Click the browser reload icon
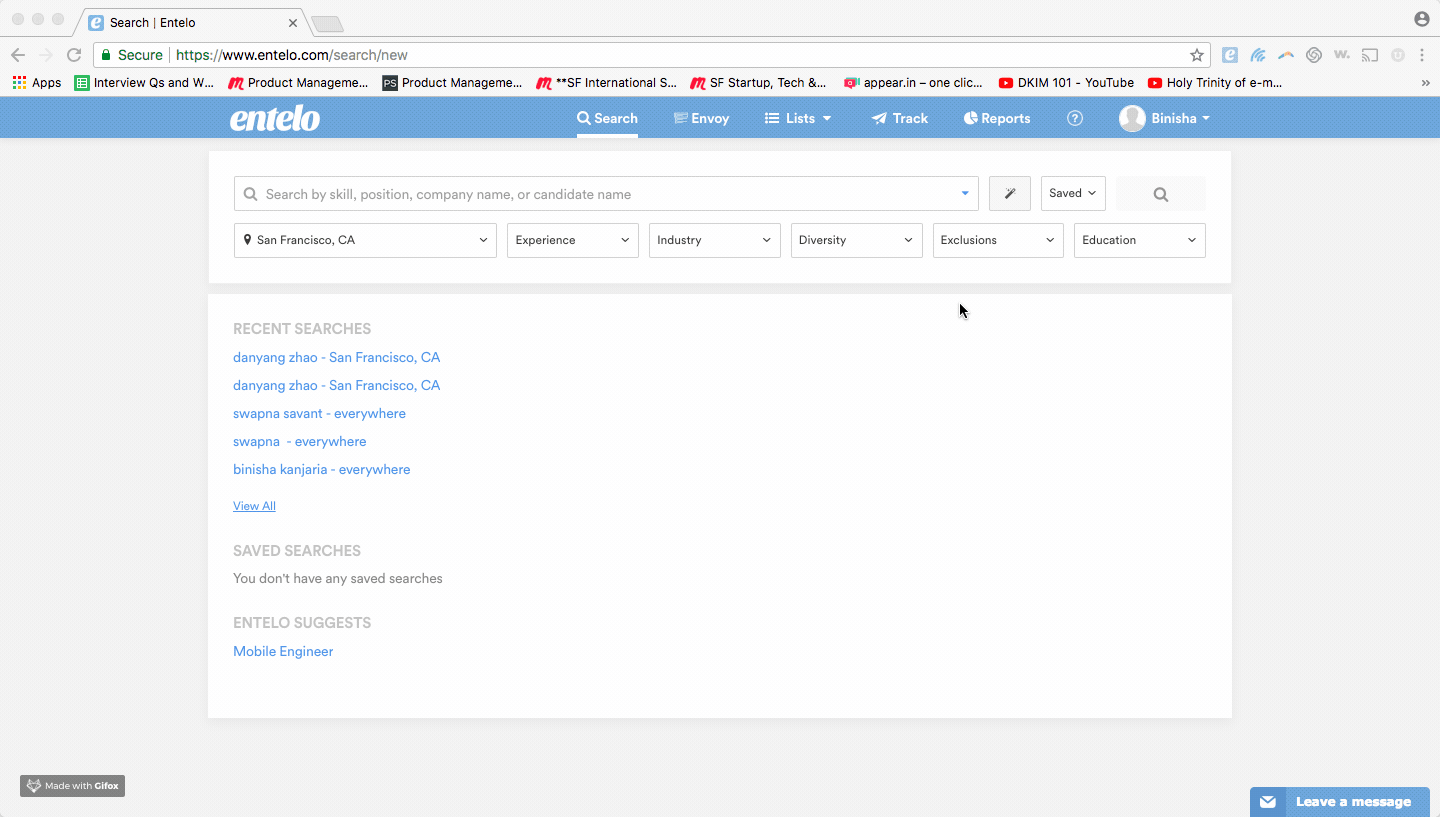This screenshot has height=817, width=1440. pyautogui.click(x=74, y=55)
